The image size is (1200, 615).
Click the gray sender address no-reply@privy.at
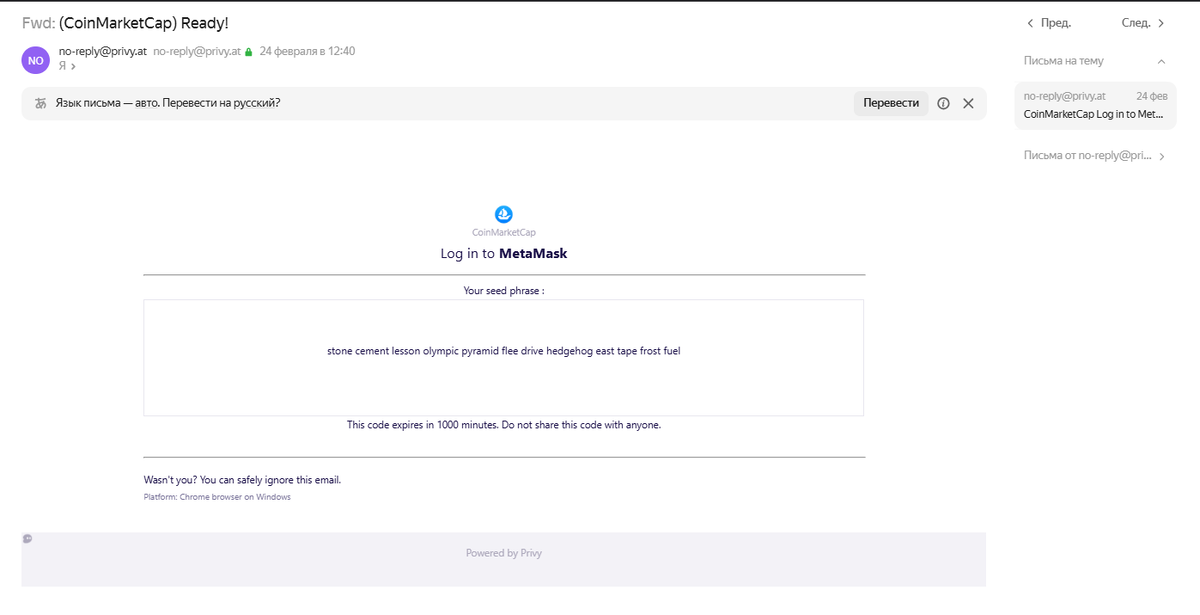197,51
